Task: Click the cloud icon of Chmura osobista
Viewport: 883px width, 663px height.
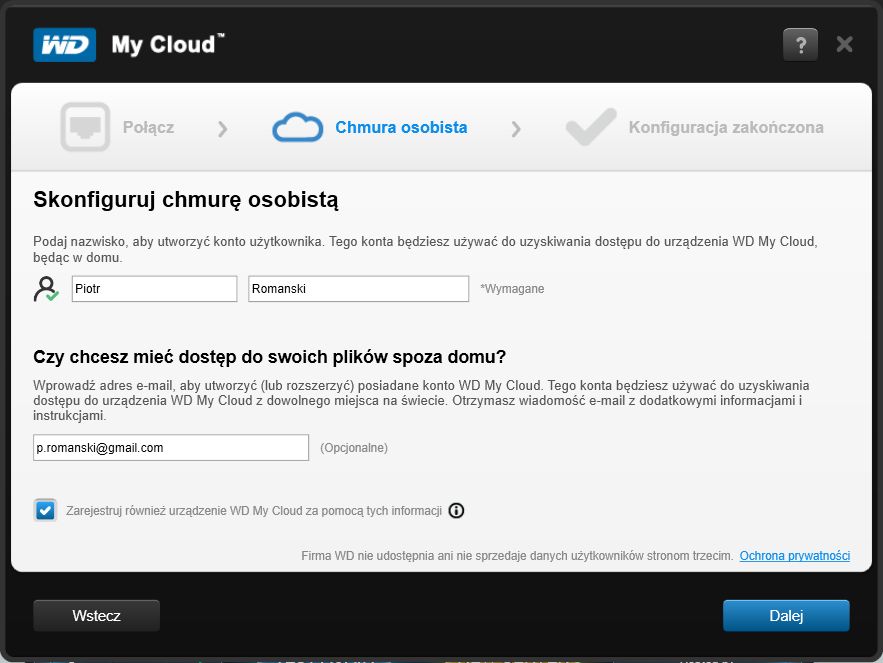Action: [297, 127]
